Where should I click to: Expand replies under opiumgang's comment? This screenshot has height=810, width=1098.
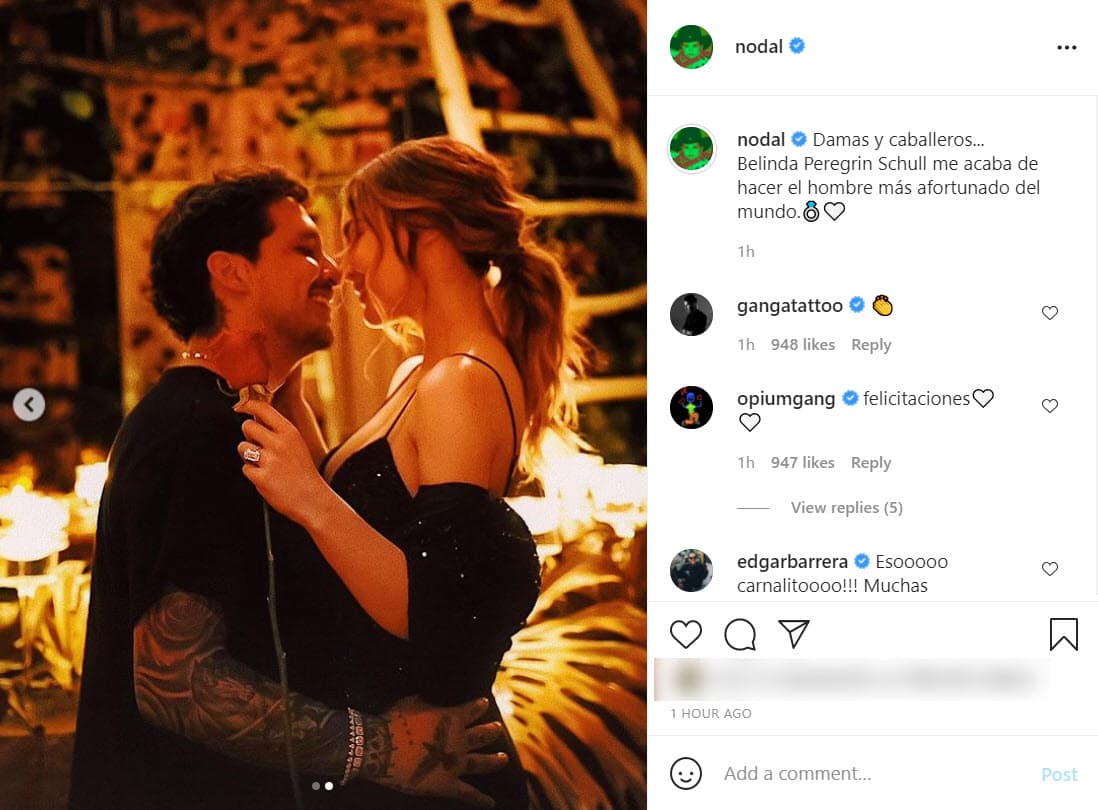click(x=845, y=507)
